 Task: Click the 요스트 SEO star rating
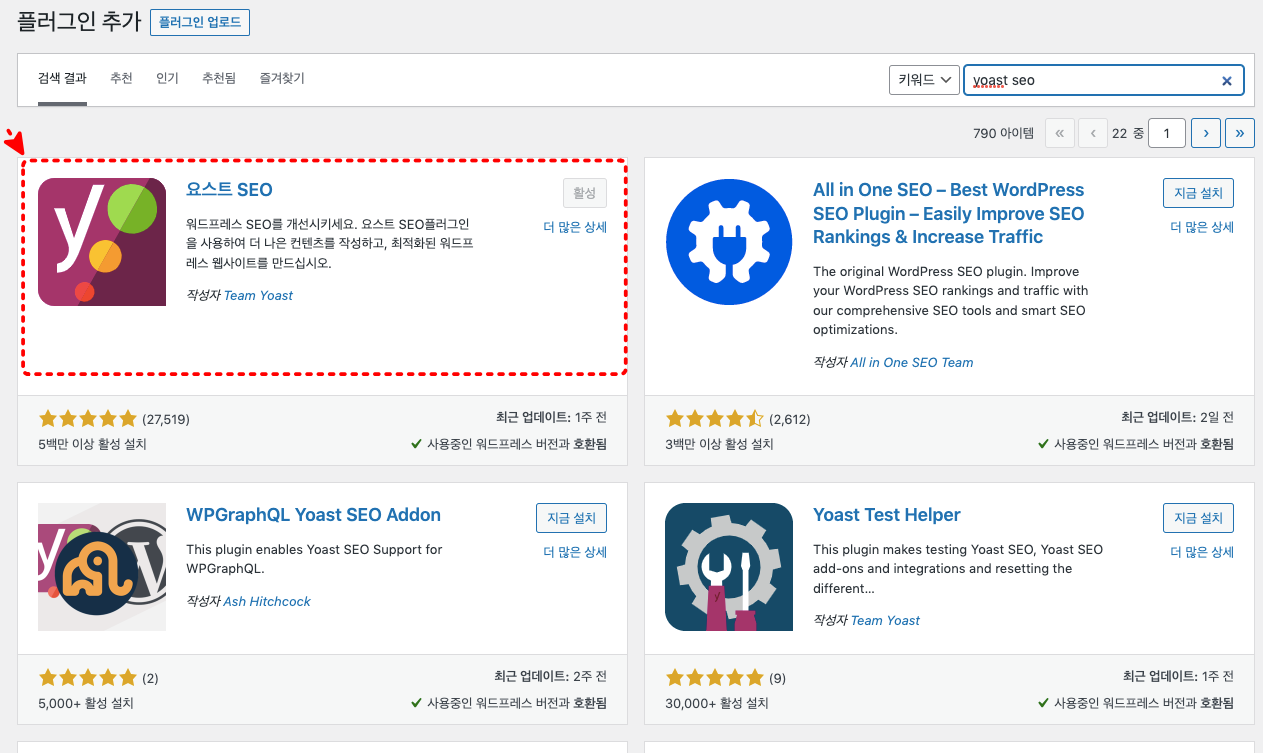87,419
